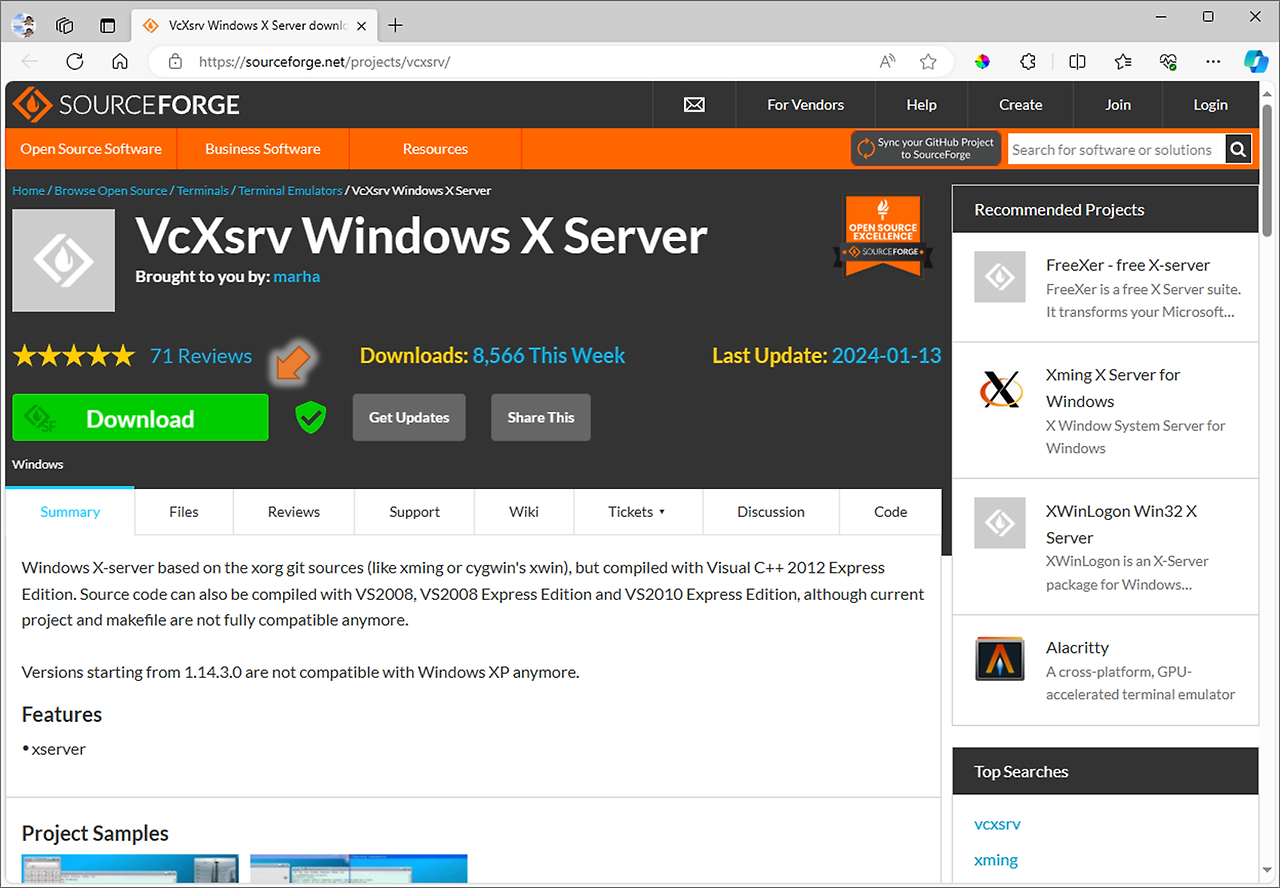The height and width of the screenshot is (888, 1280).
Task: Click the marha author link
Action: click(297, 276)
